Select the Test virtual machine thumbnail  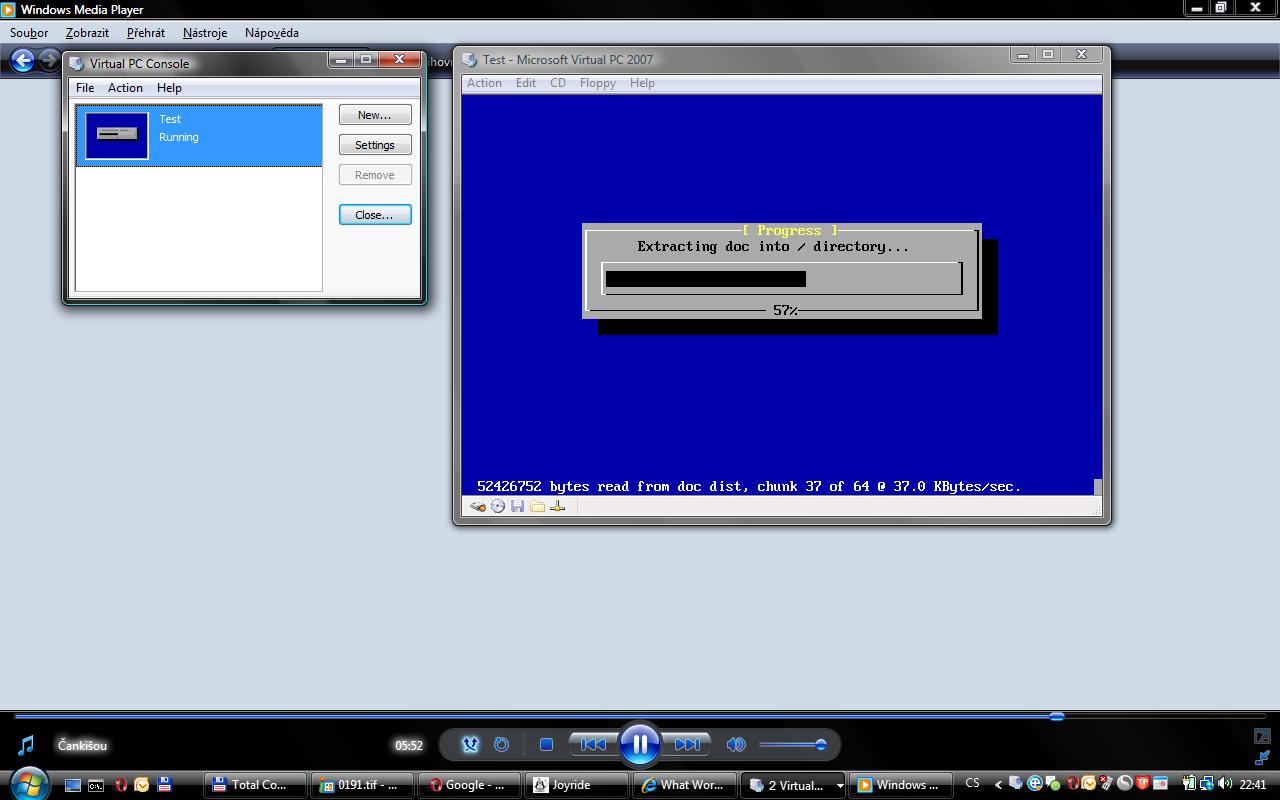[x=117, y=135]
